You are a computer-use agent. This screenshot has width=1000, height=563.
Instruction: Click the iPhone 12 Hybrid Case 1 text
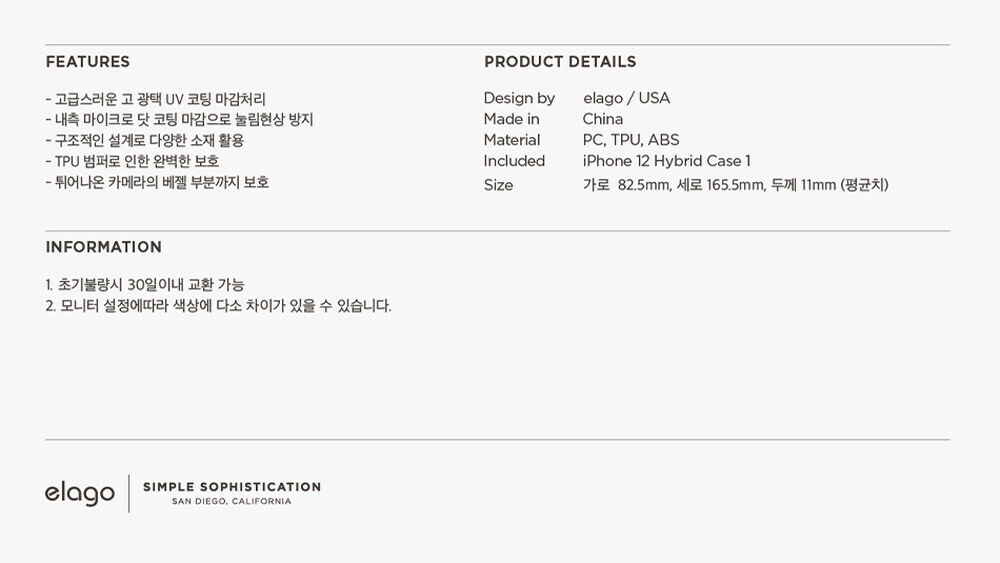click(x=666, y=161)
